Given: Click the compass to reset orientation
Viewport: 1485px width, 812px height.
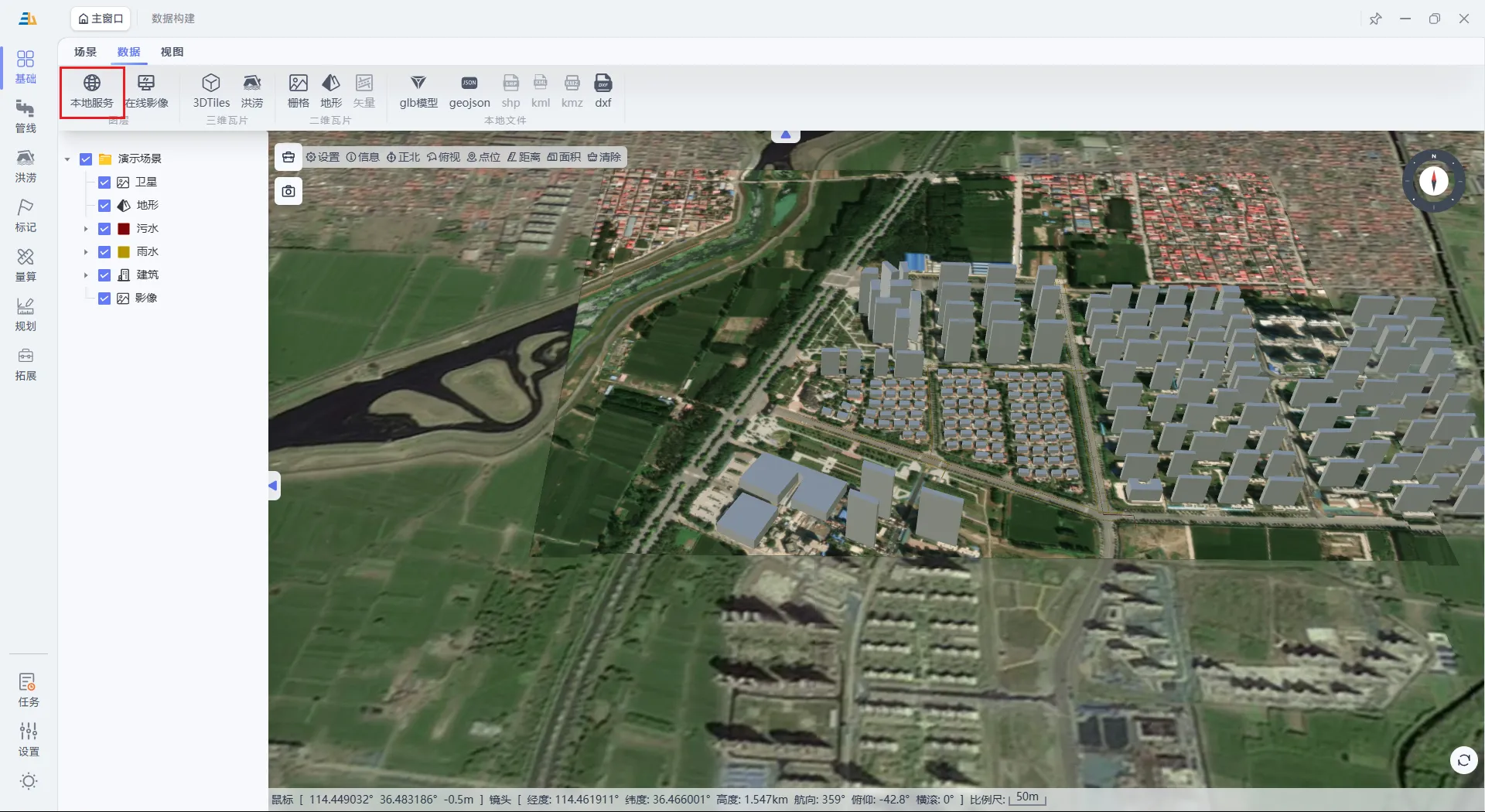Looking at the screenshot, I should click(1433, 181).
